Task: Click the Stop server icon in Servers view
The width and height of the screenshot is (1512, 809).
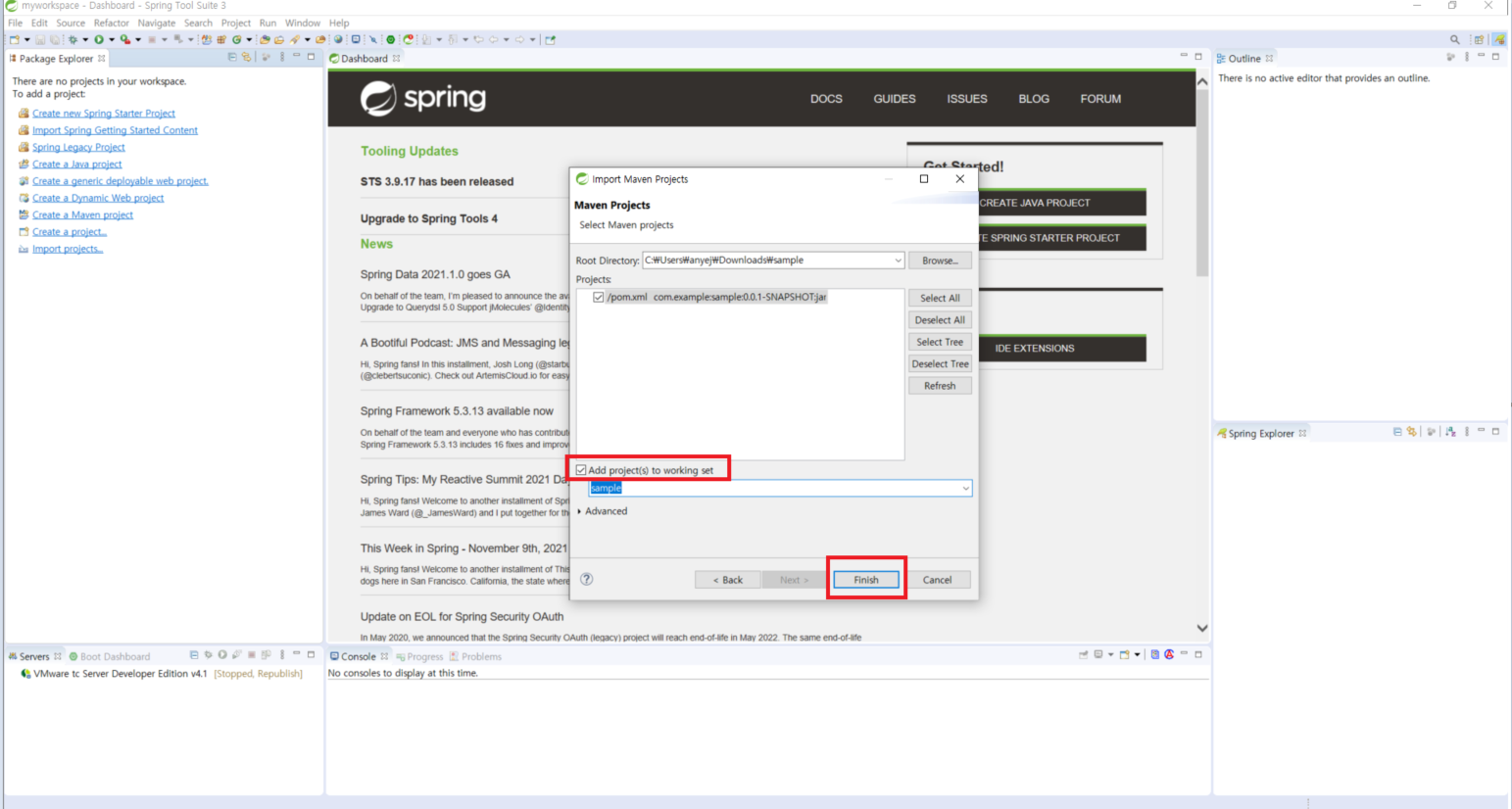Action: pyautogui.click(x=252, y=655)
